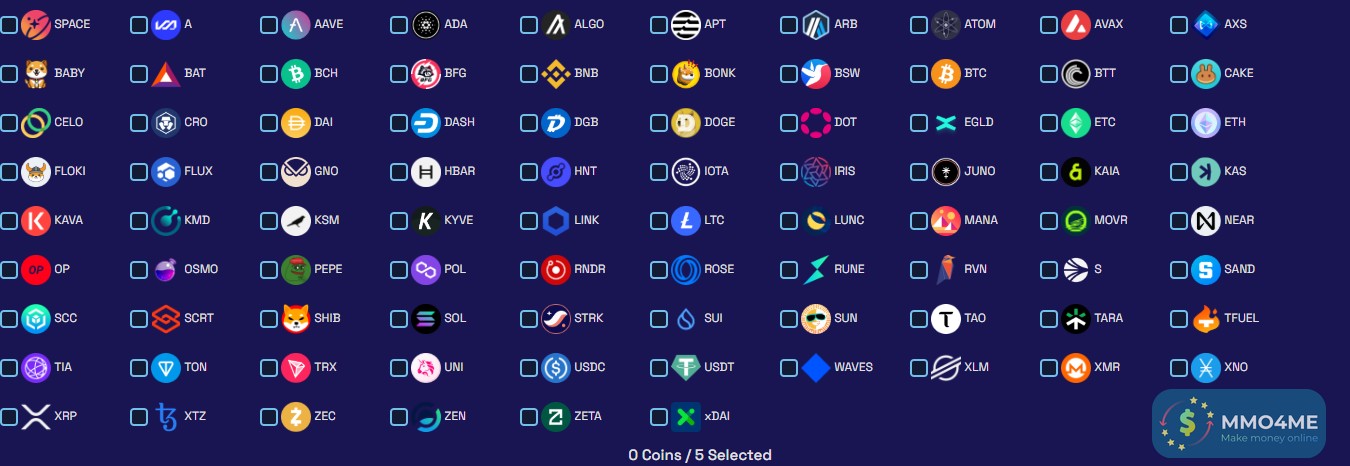
Task: Click the PancakeSwap CAKE icon
Action: [x=1206, y=73]
